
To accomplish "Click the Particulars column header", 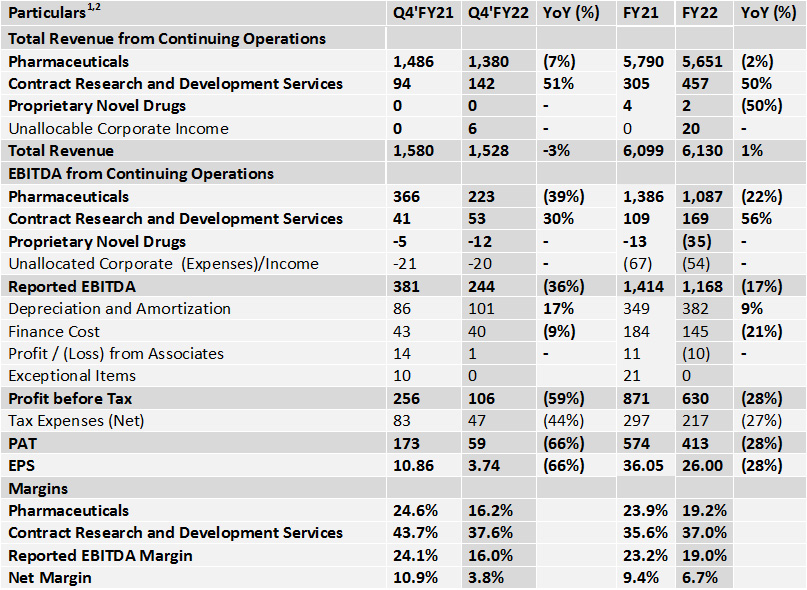I will coord(54,12).
